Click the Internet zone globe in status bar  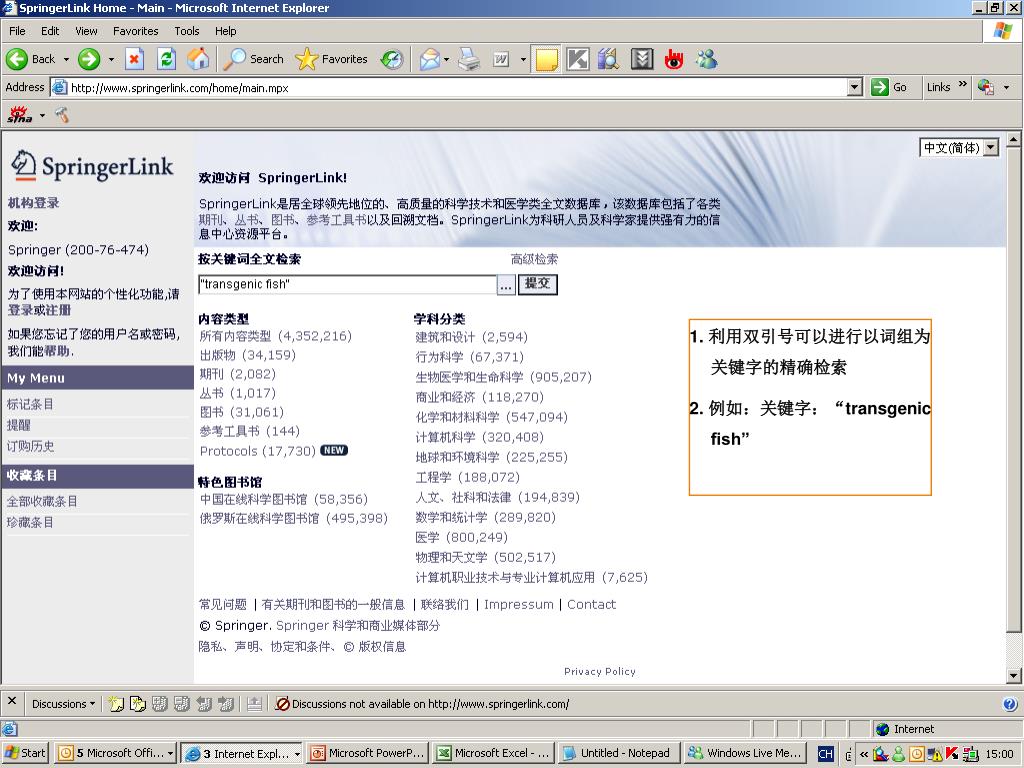pos(882,729)
